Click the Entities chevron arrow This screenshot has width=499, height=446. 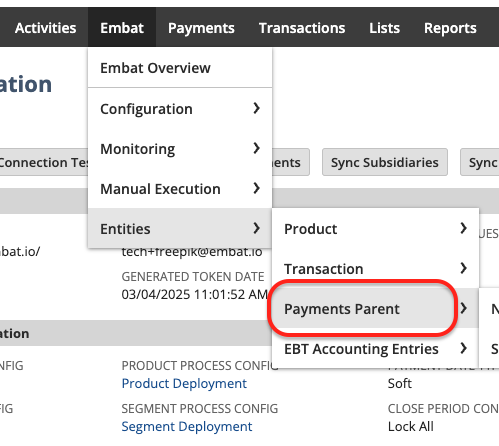256,228
